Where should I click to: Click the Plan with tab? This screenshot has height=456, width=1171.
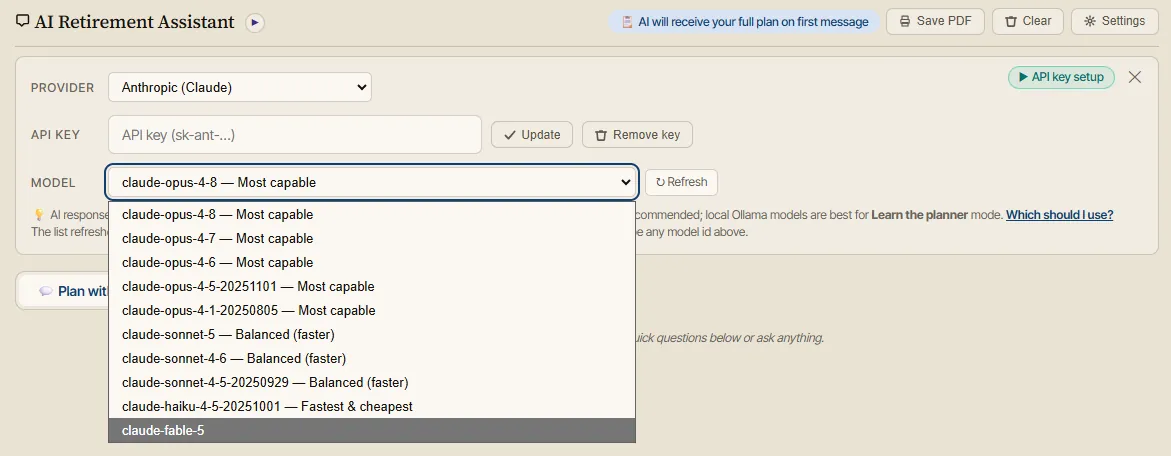click(63, 291)
